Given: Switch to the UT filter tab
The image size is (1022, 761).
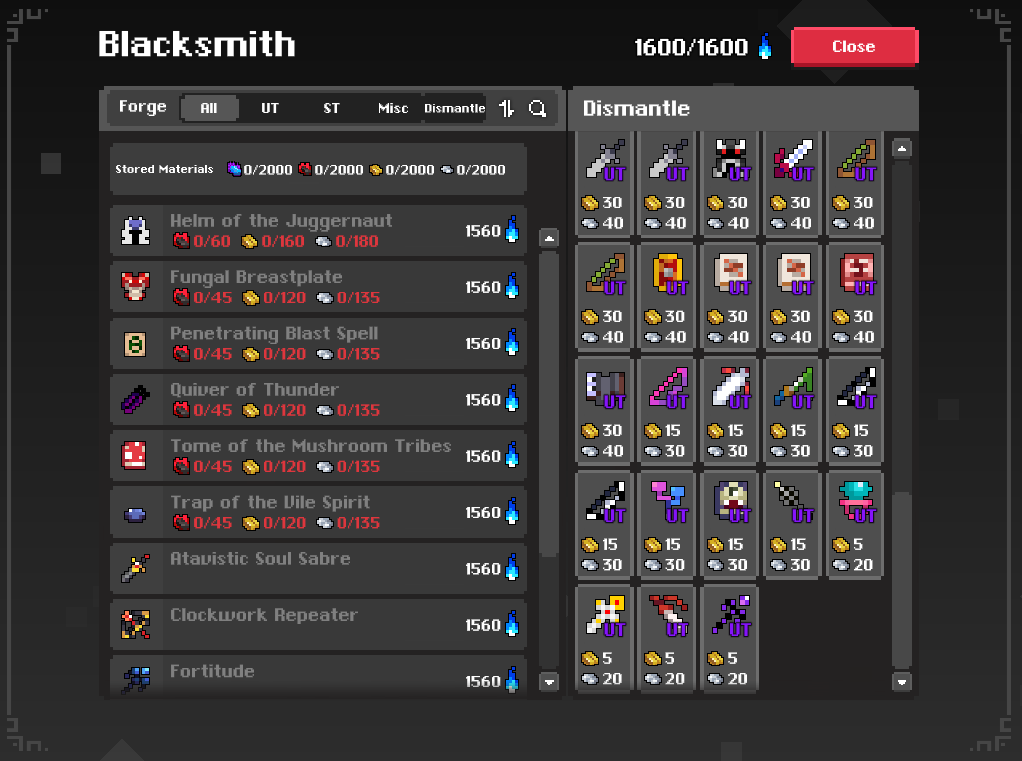Looking at the screenshot, I should pyautogui.click(x=270, y=108).
